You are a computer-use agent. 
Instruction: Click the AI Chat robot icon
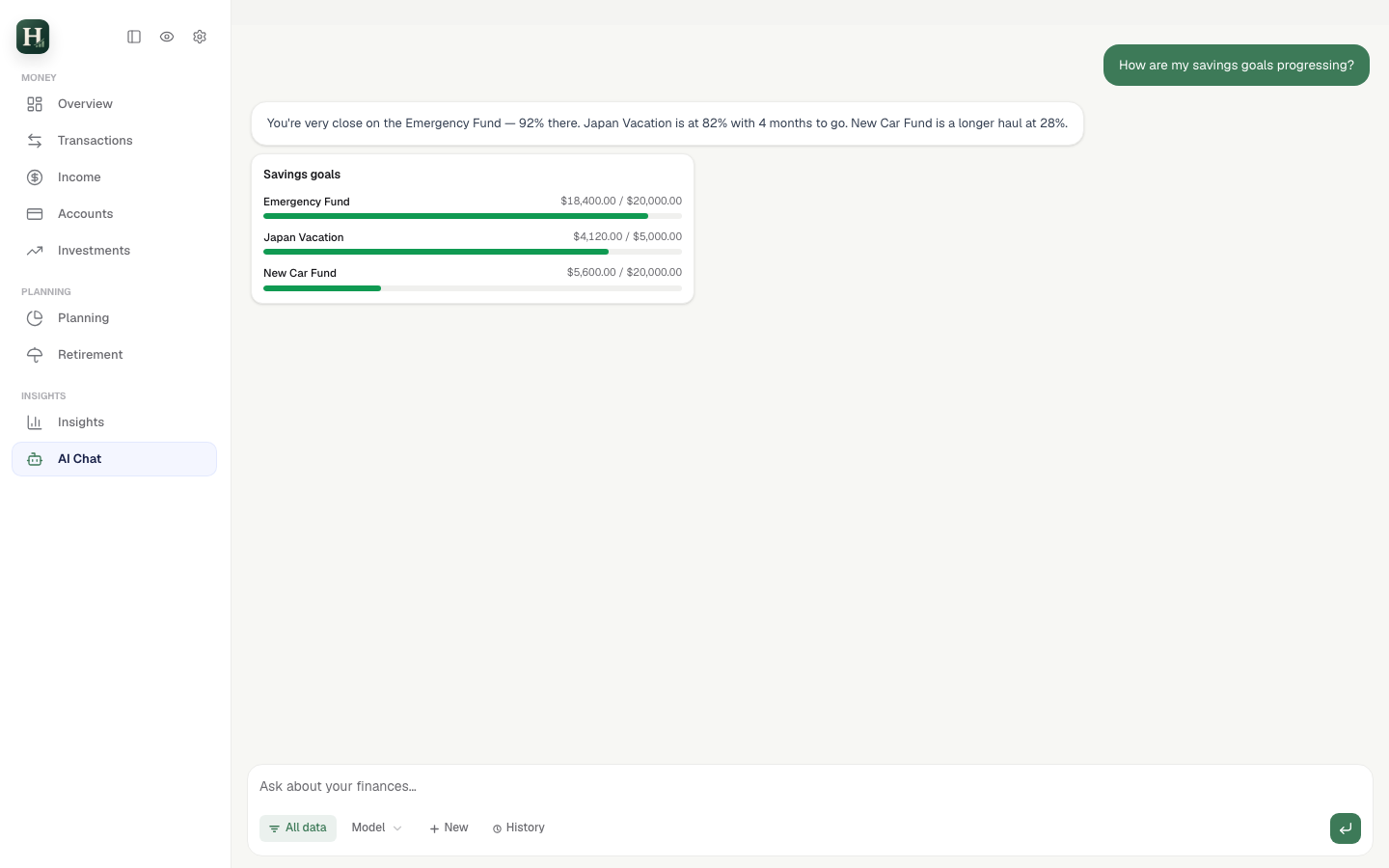coord(35,459)
